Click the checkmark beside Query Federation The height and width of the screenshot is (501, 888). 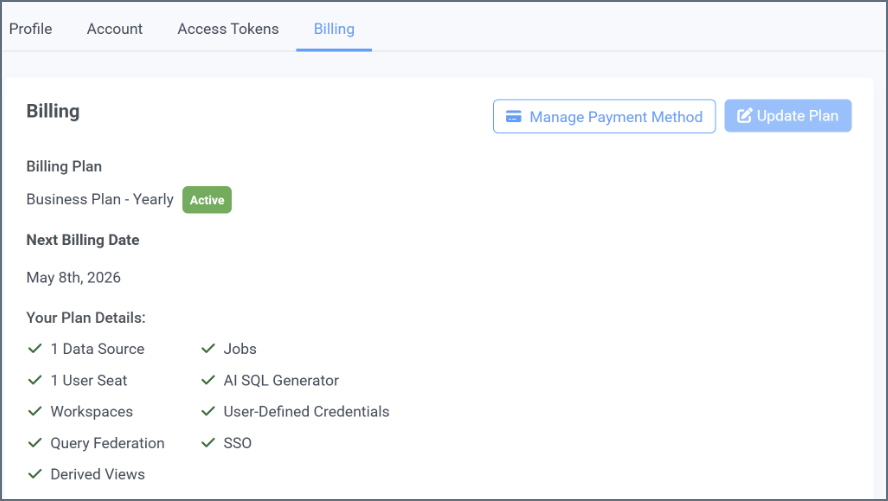click(x=35, y=443)
